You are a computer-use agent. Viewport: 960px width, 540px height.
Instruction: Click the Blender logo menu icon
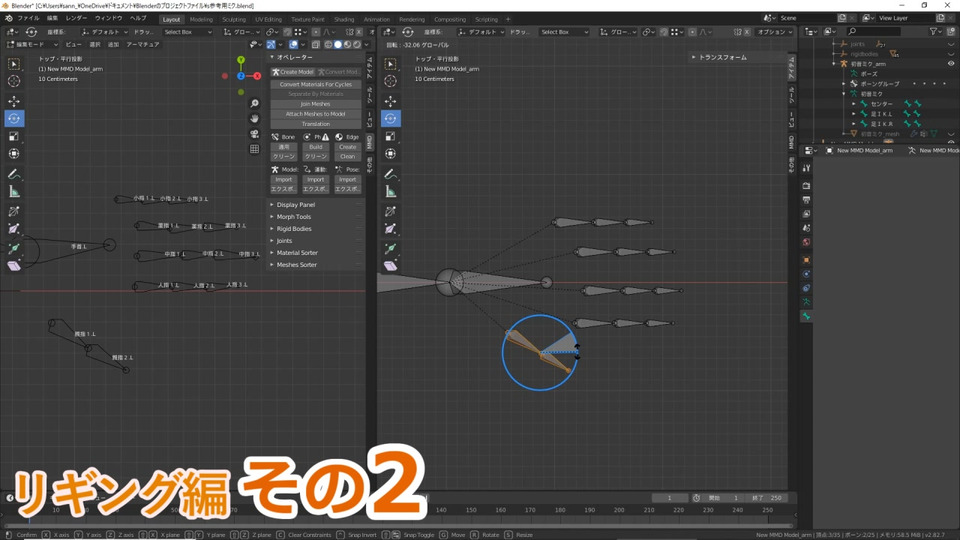(8, 18)
